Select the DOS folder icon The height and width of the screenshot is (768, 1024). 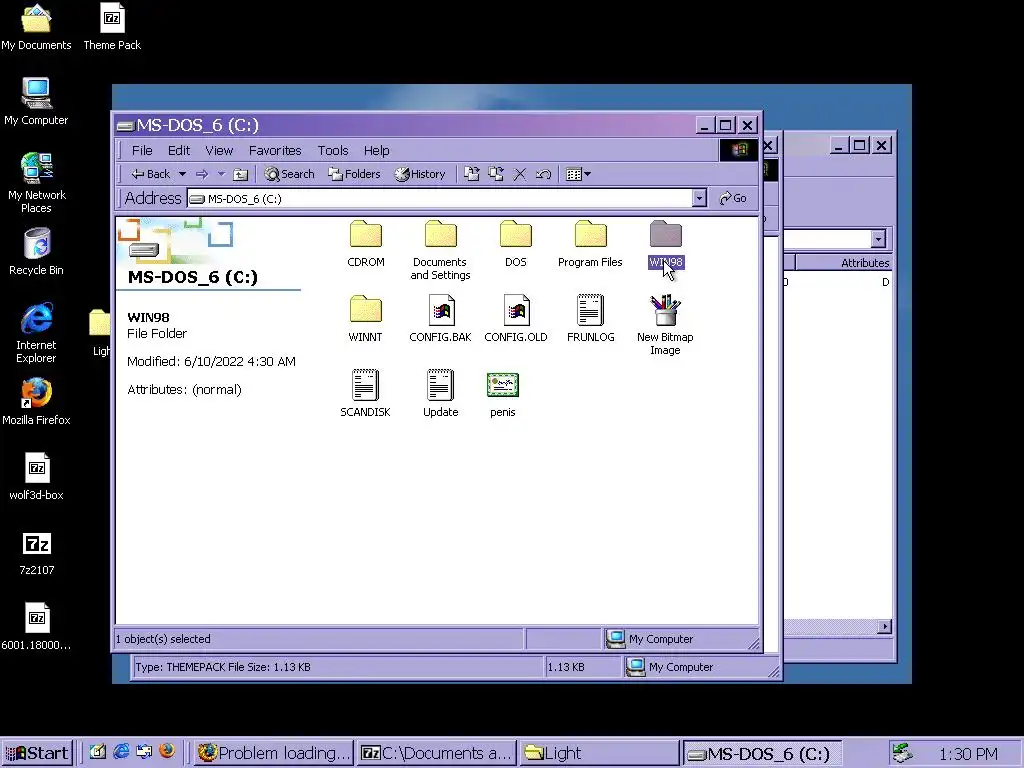[515, 234]
